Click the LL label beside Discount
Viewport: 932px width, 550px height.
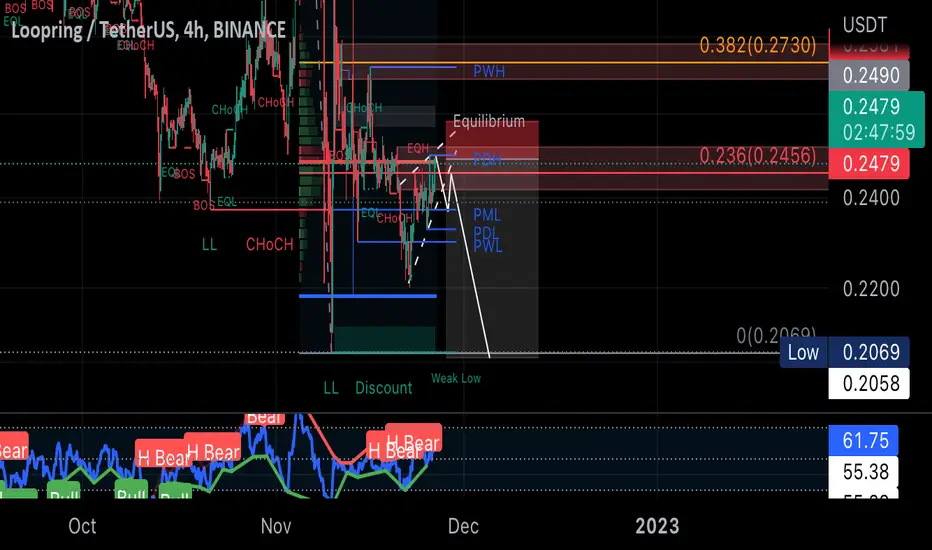[331, 388]
